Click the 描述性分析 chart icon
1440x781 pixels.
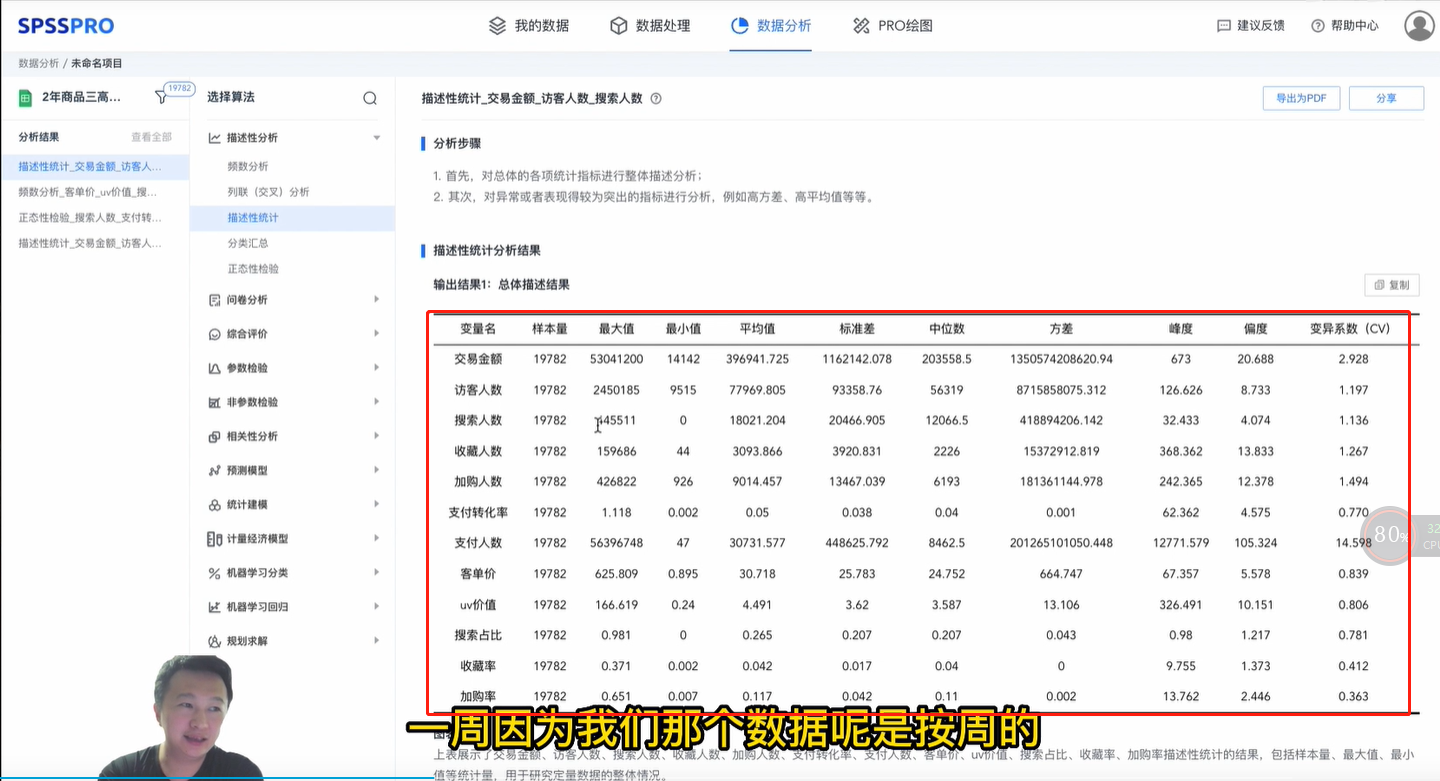pyautogui.click(x=214, y=138)
